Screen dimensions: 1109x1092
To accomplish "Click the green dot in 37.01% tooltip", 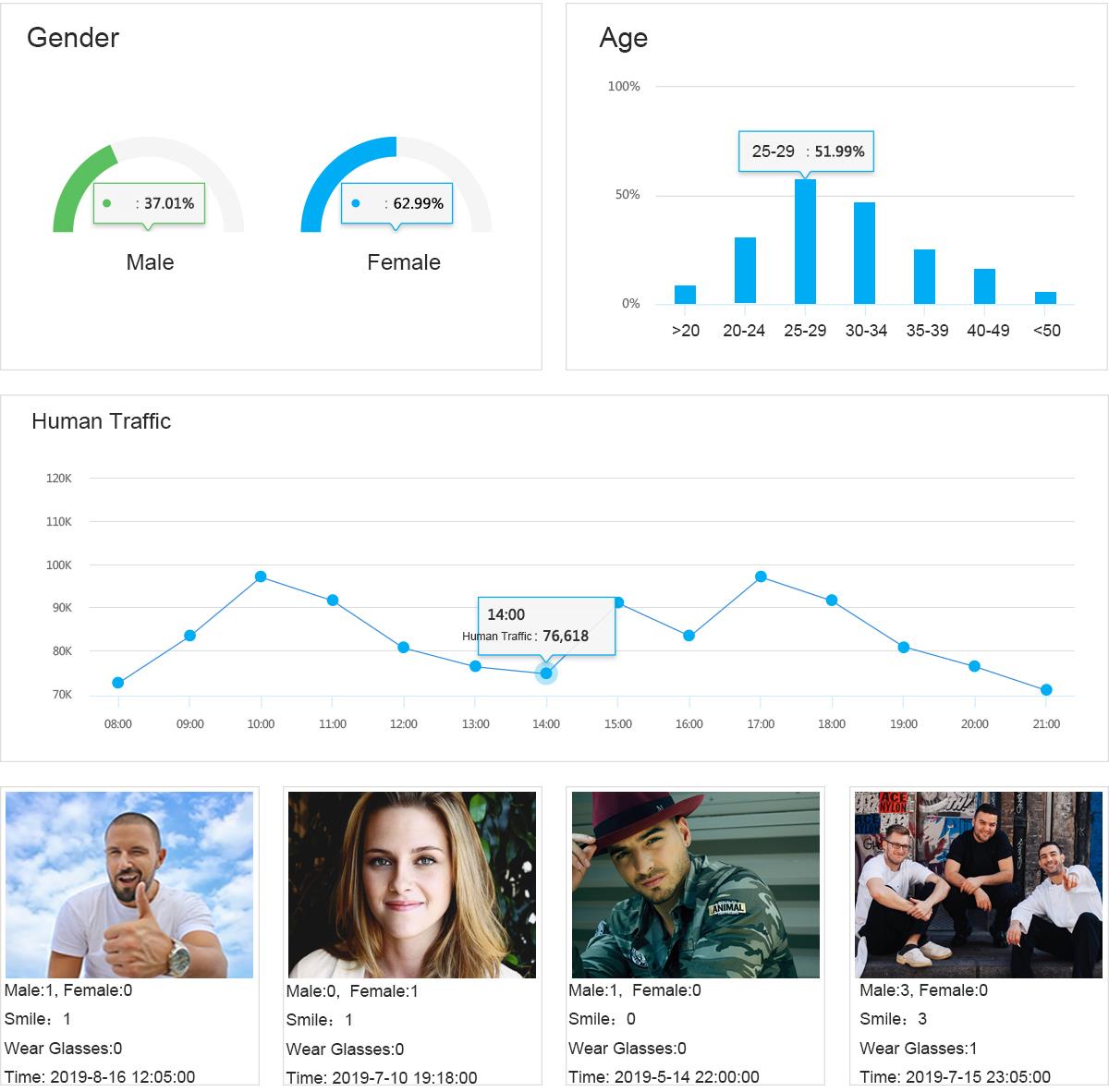I will 106,203.
